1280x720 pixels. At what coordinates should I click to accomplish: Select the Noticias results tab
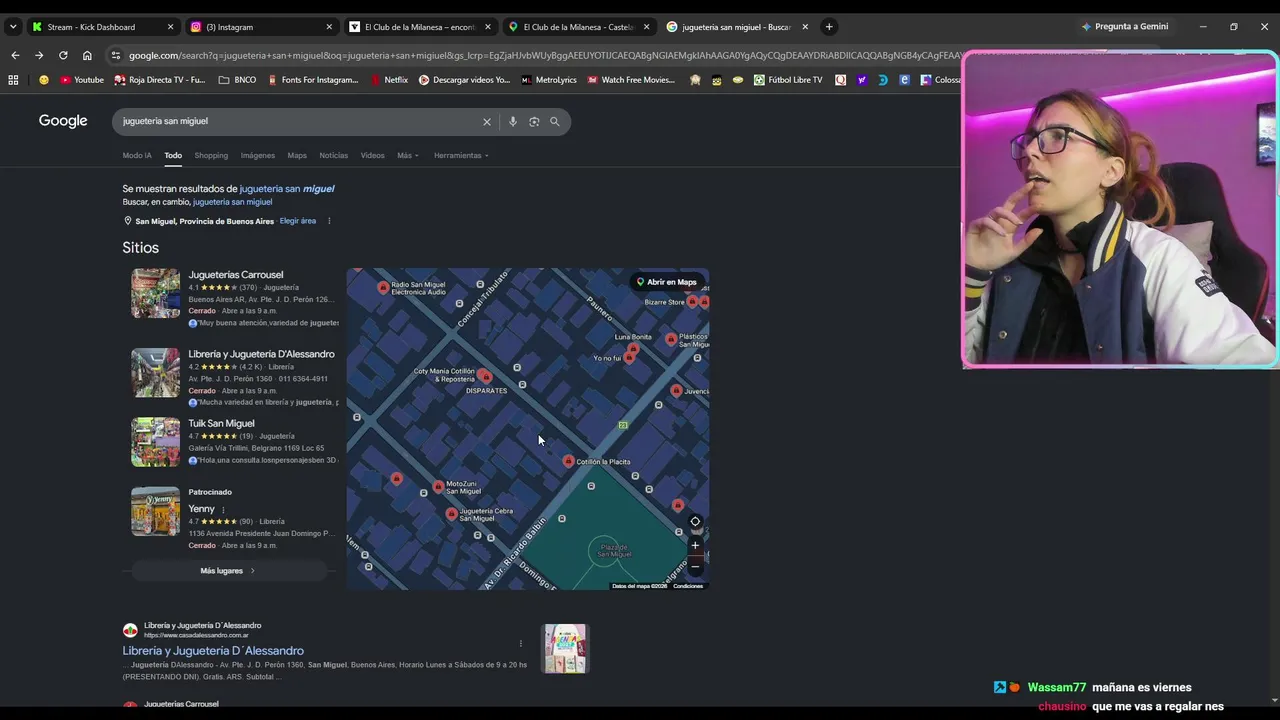tap(333, 155)
